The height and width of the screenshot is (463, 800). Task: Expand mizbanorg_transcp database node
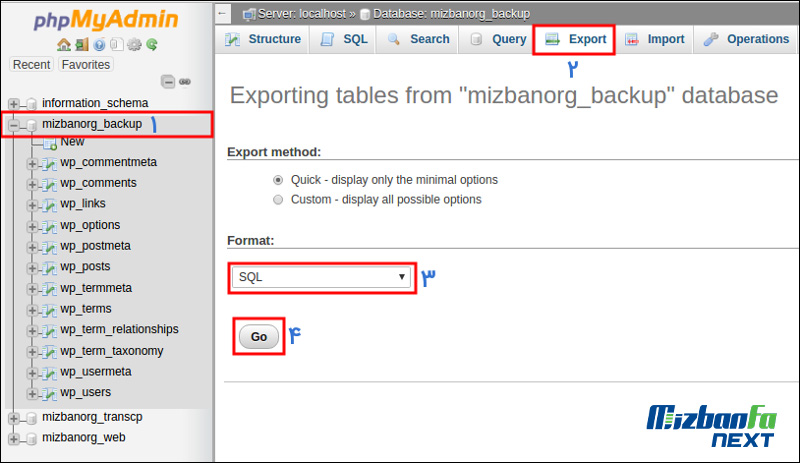(x=14, y=419)
